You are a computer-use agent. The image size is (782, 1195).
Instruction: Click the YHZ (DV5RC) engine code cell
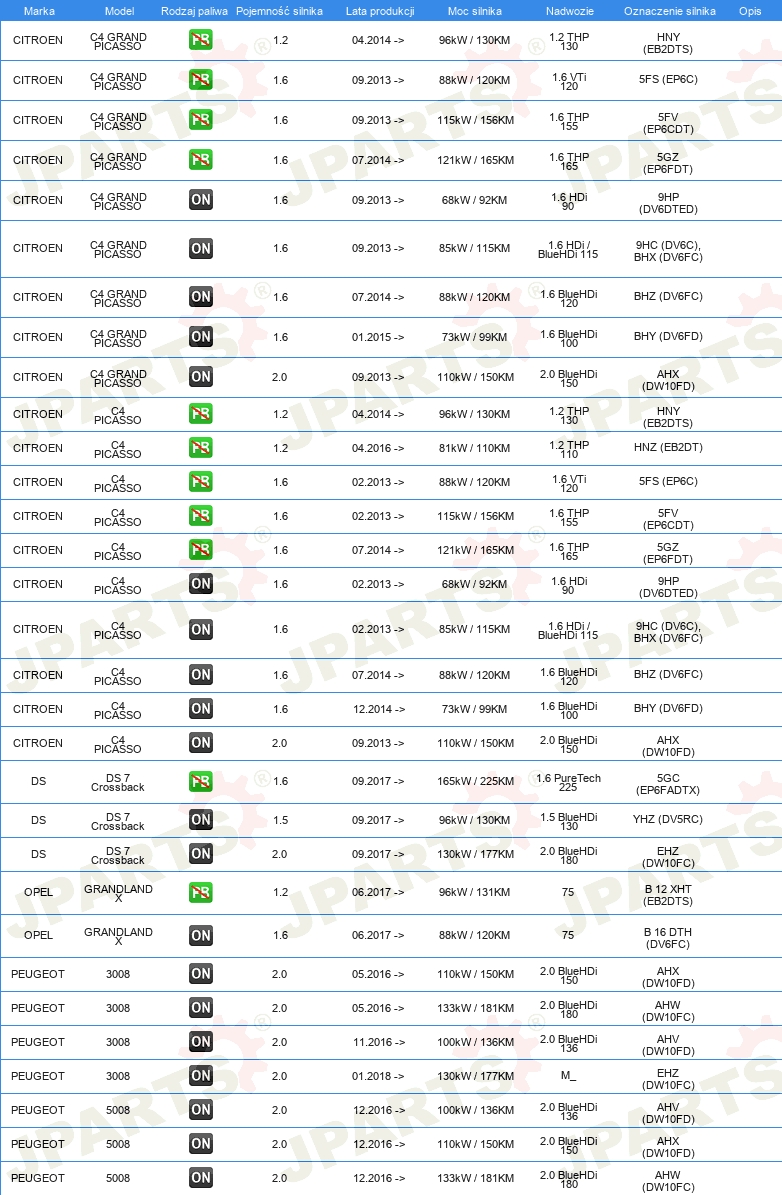click(x=668, y=819)
